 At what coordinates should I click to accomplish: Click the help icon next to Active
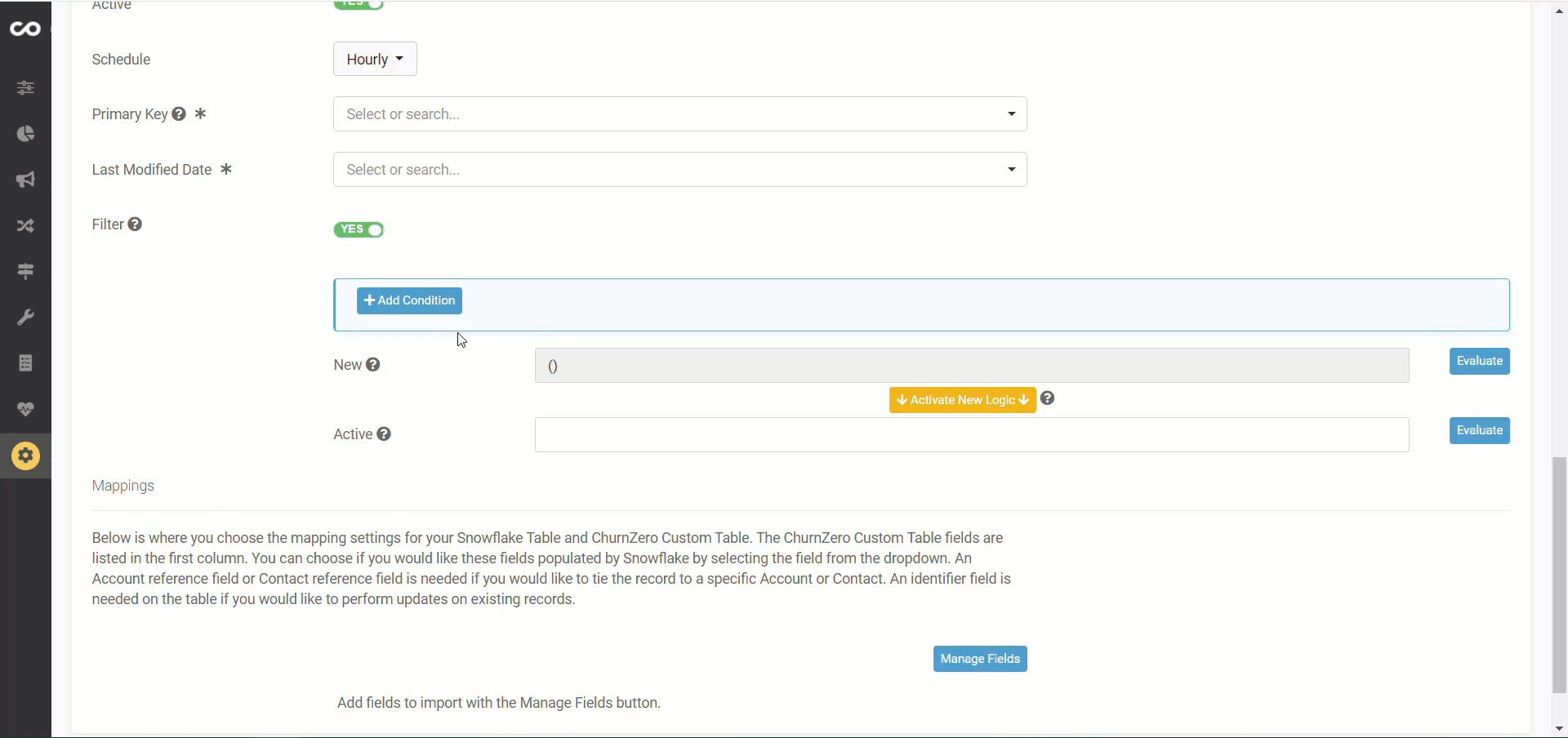pyautogui.click(x=384, y=433)
